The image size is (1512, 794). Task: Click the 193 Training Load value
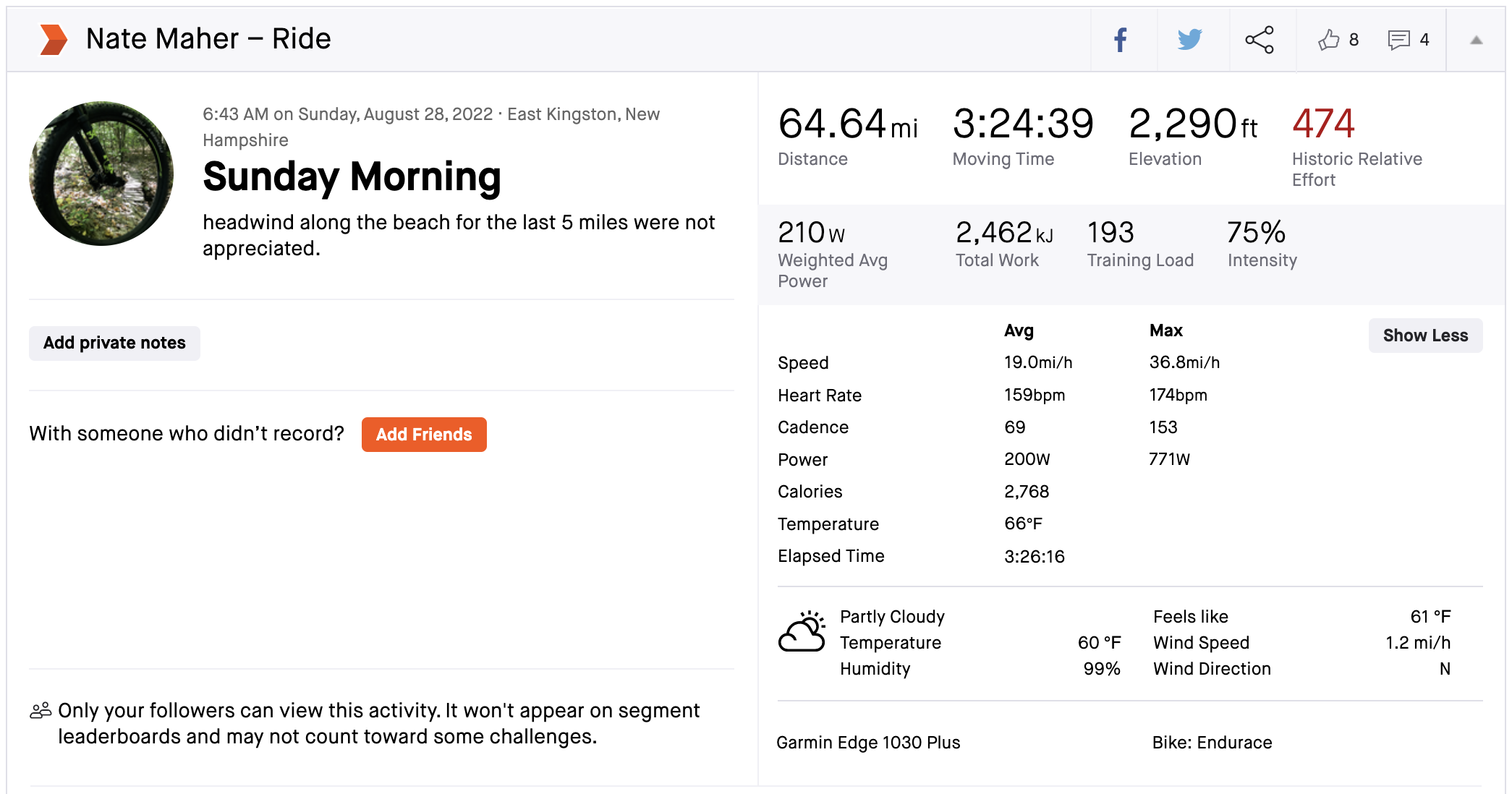coord(1110,233)
